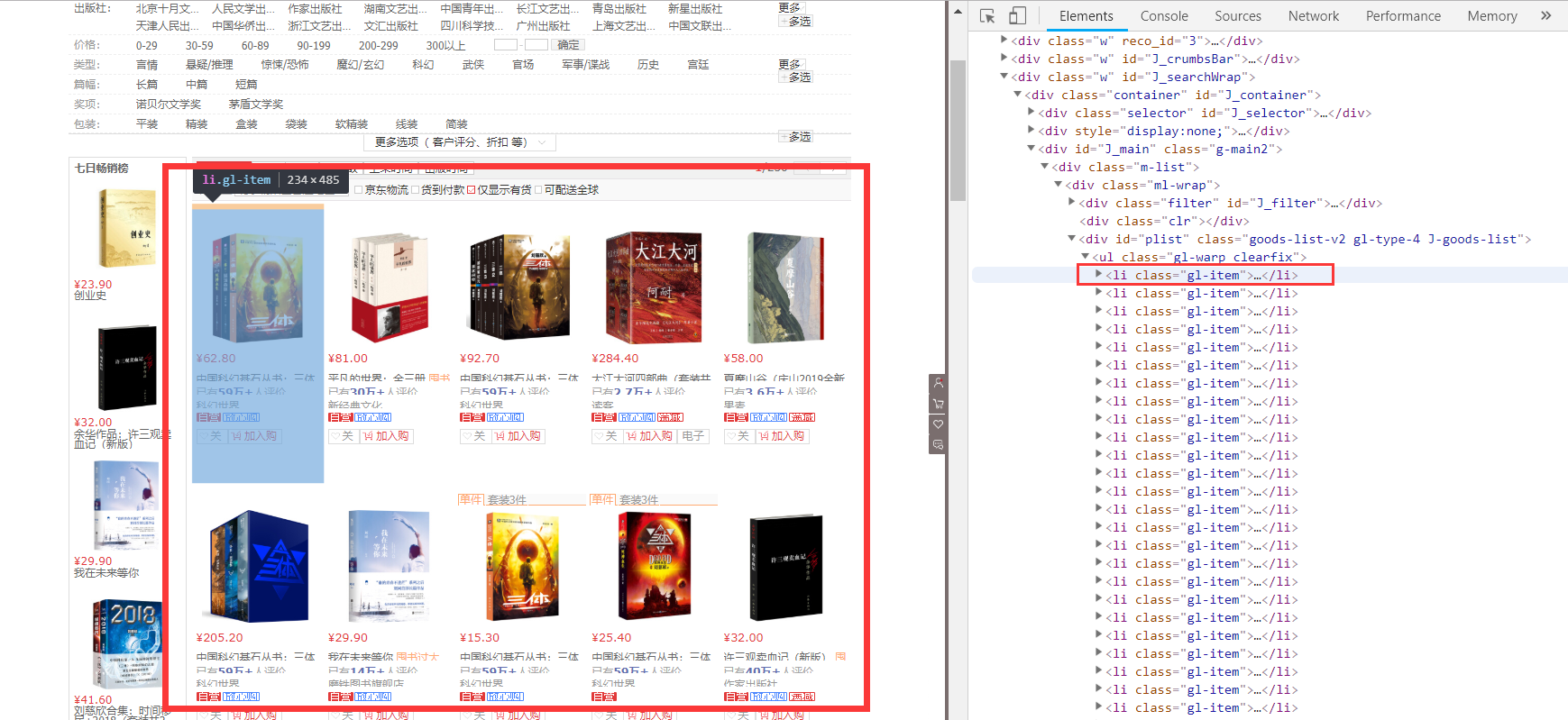1568x720 pixels.
Task: Switch to the Network tab
Action: pos(1314,16)
